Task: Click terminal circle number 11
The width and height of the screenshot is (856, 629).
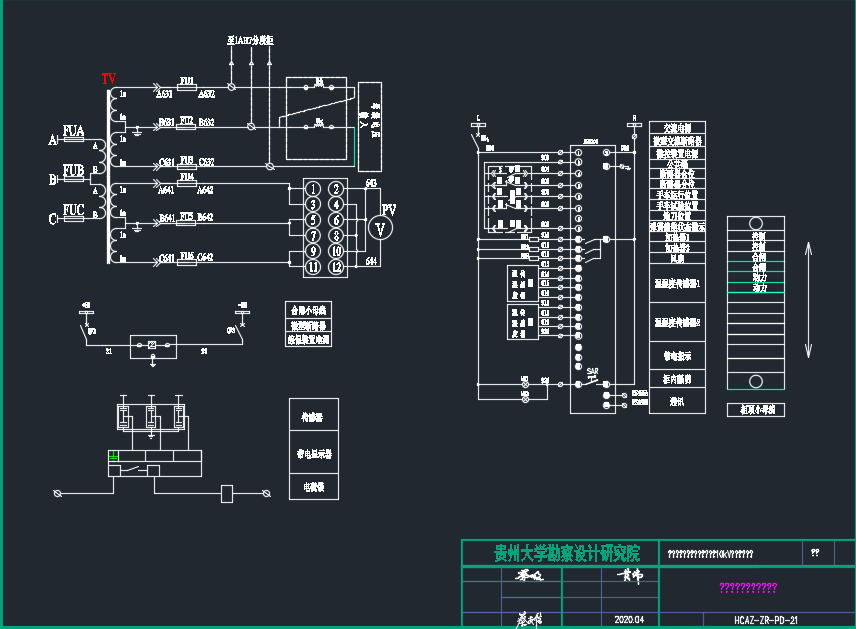Action: [313, 267]
